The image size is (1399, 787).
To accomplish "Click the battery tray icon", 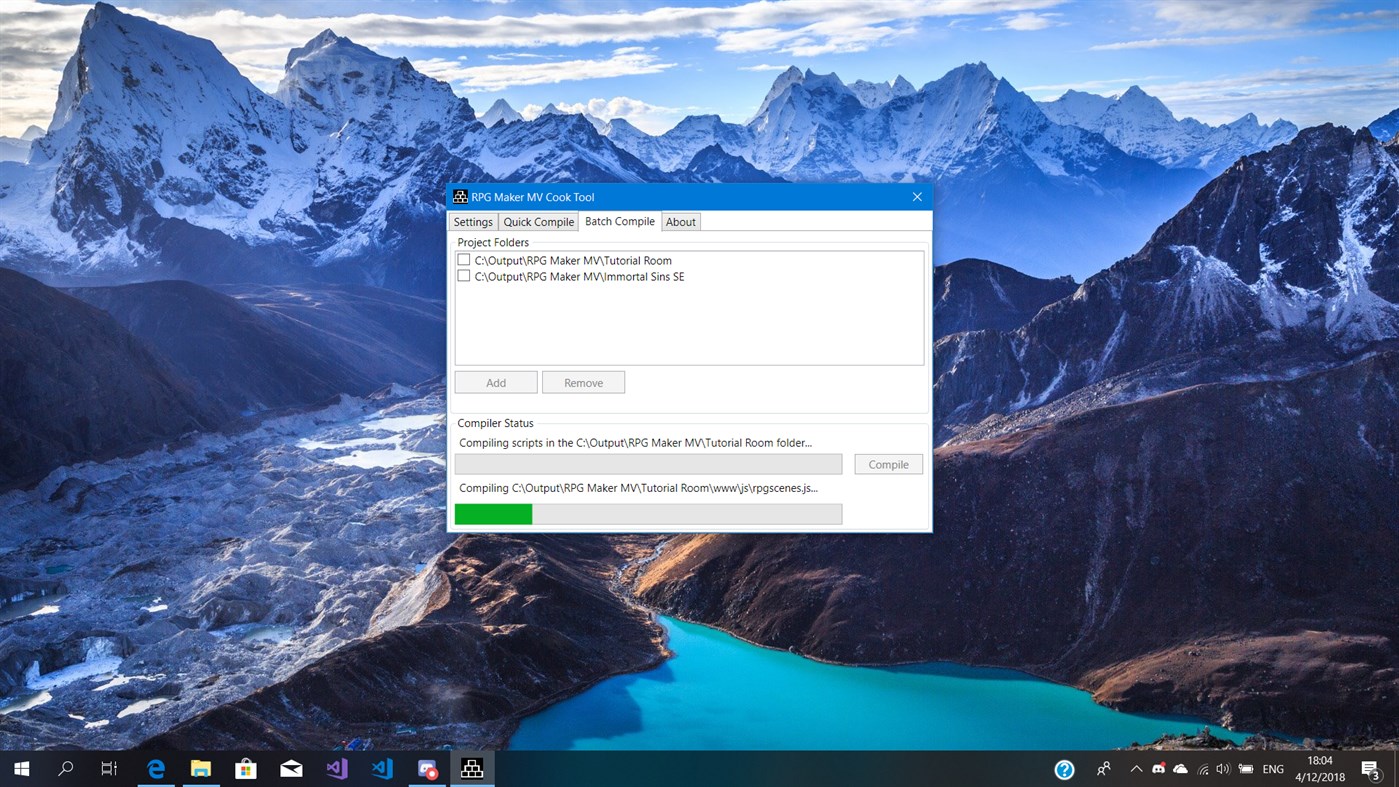I will click(x=1246, y=769).
